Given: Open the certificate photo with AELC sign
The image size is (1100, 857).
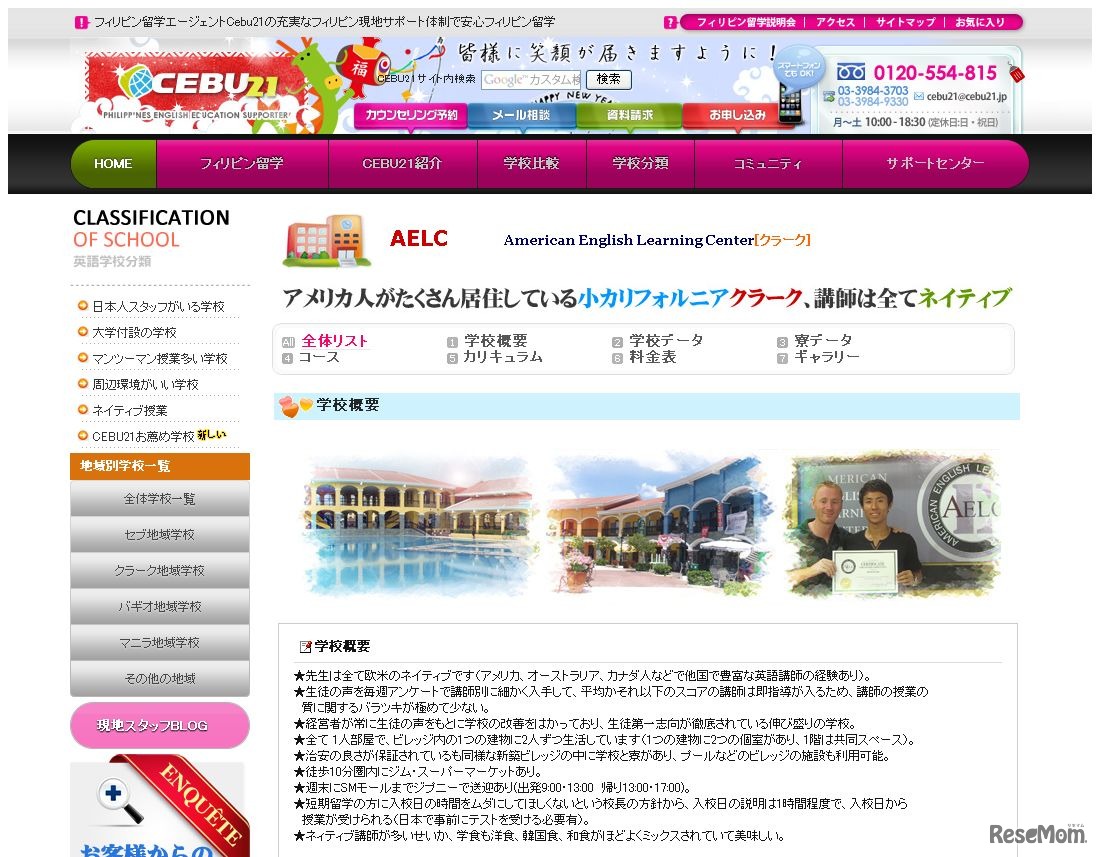Looking at the screenshot, I should (894, 525).
